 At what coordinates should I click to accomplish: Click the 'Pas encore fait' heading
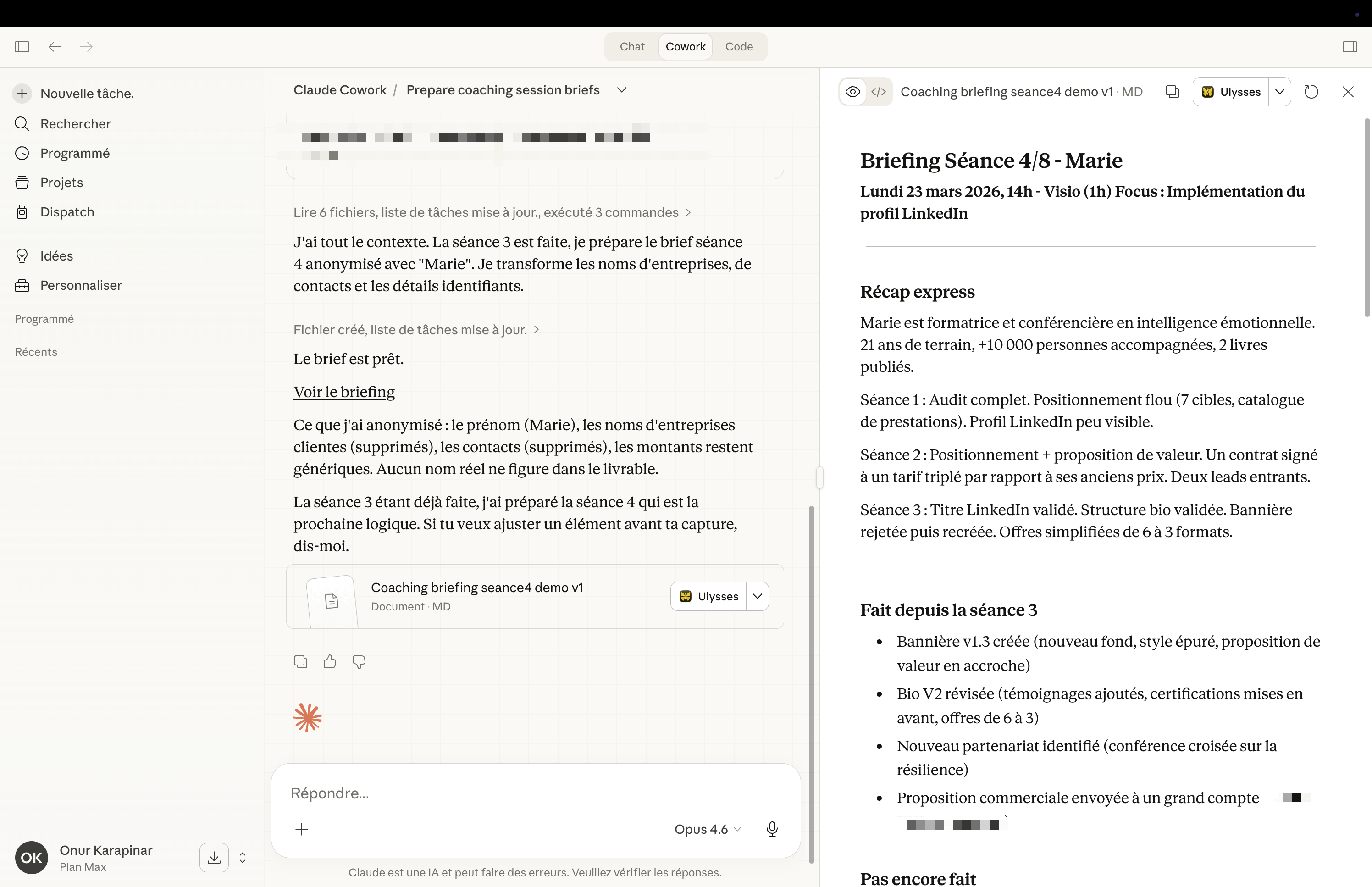pyautogui.click(x=918, y=878)
